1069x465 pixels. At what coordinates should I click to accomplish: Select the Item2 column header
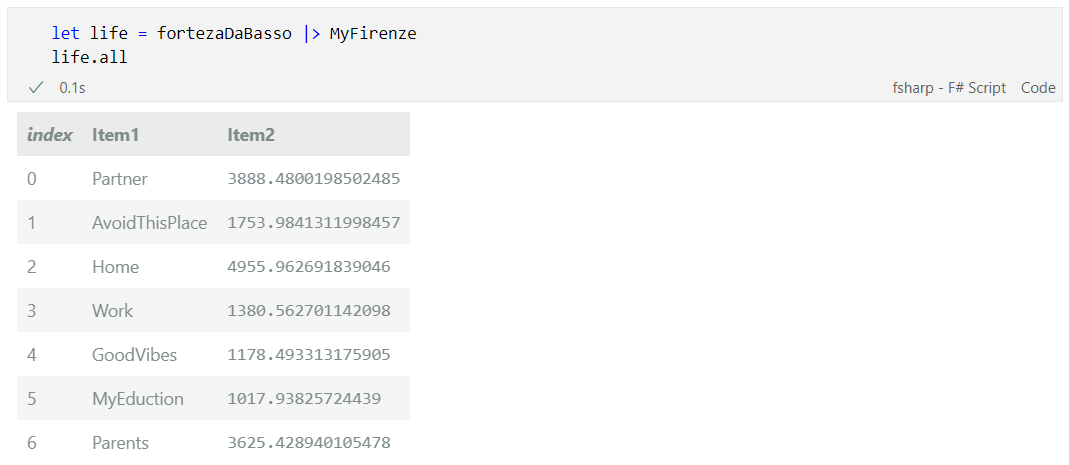pos(251,135)
